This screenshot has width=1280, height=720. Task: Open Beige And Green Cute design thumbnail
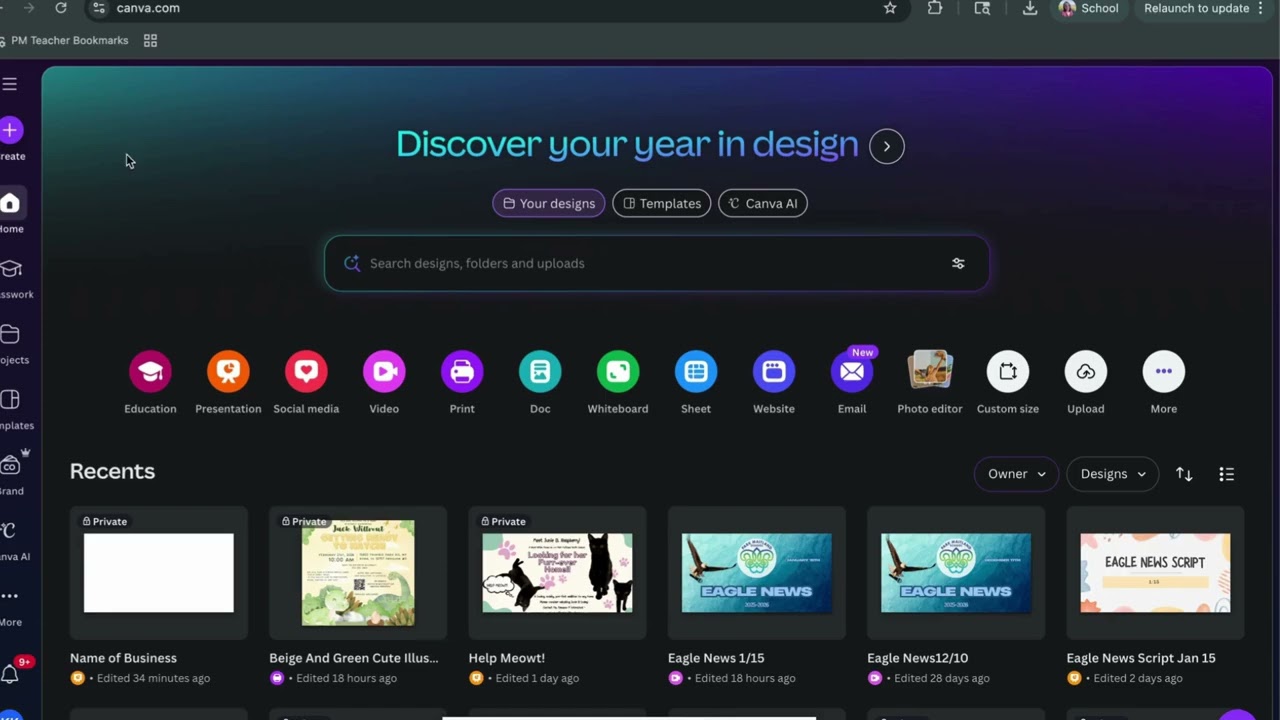[358, 573]
